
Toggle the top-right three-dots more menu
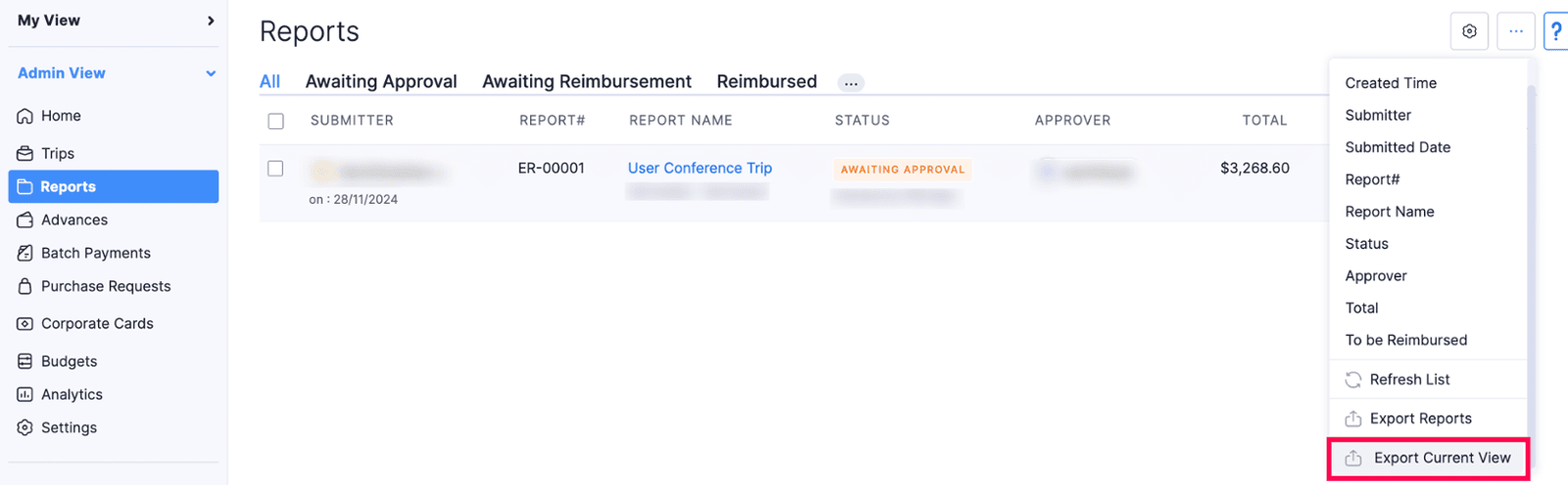1515,31
